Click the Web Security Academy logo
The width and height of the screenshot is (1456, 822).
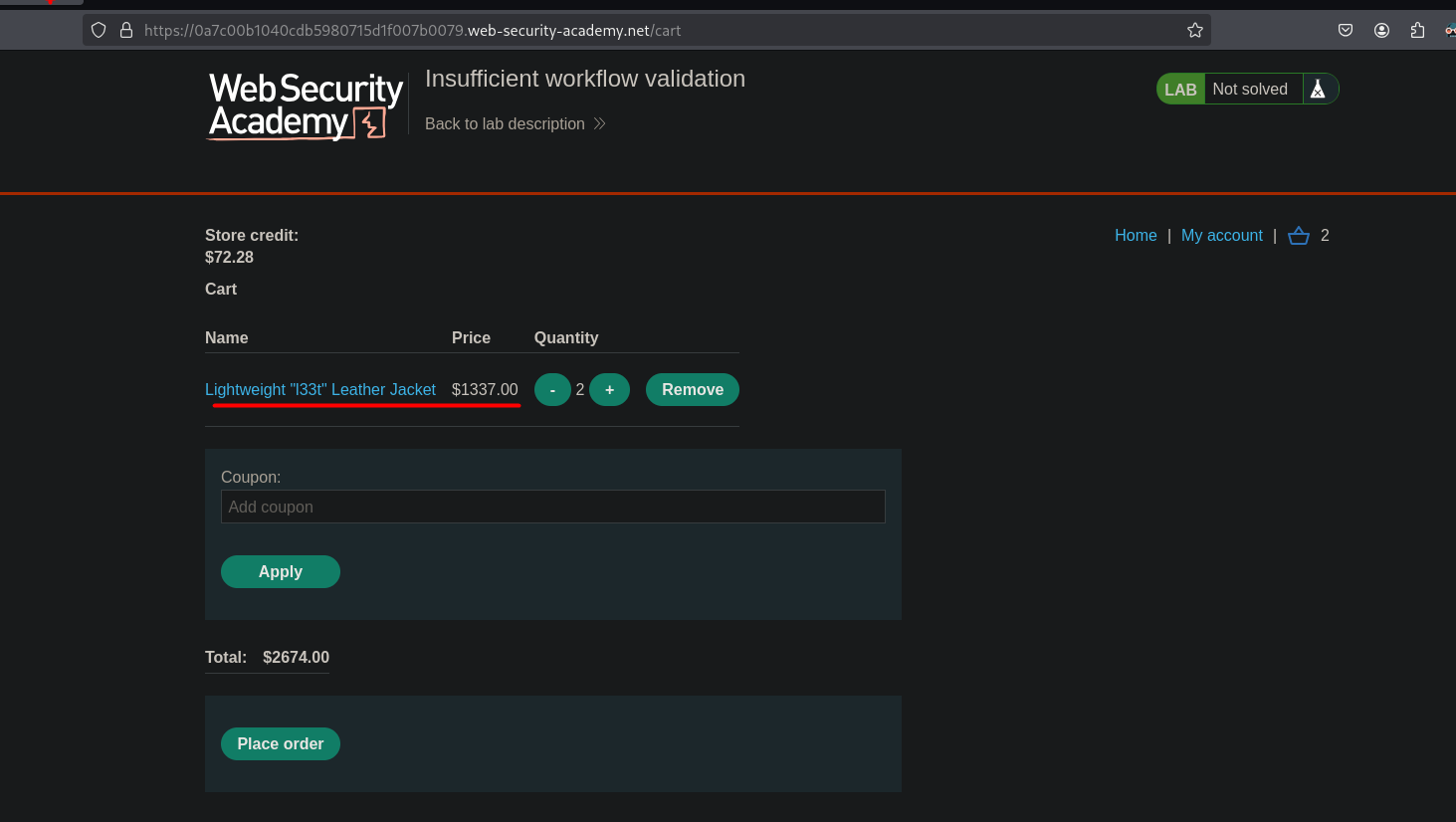[x=305, y=105]
